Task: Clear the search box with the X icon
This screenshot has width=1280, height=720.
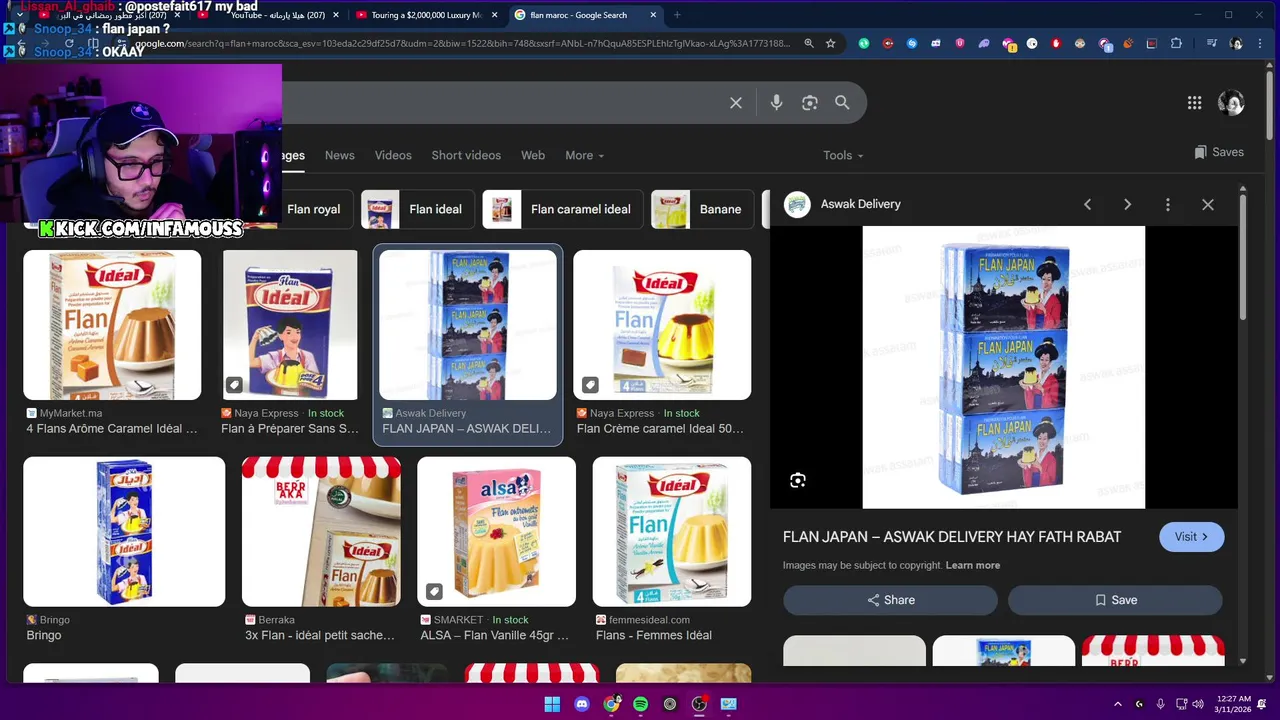Action: [736, 103]
